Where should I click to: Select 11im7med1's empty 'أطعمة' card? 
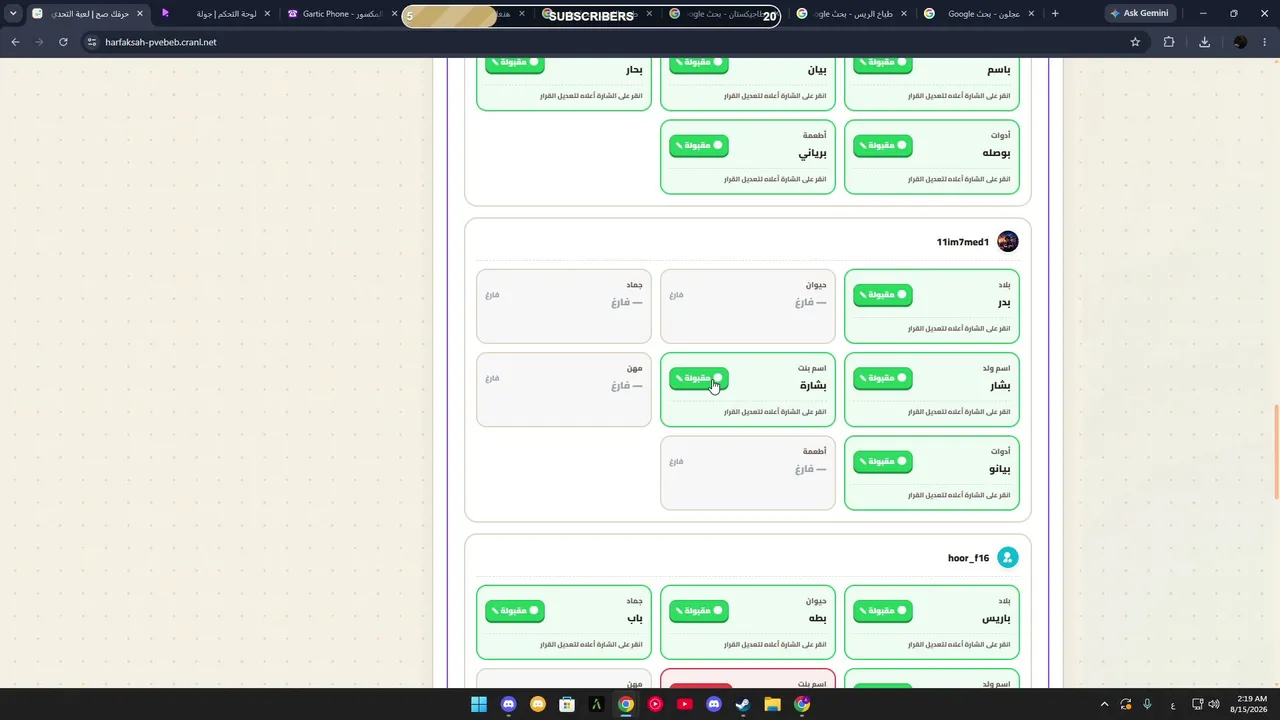[748, 473]
